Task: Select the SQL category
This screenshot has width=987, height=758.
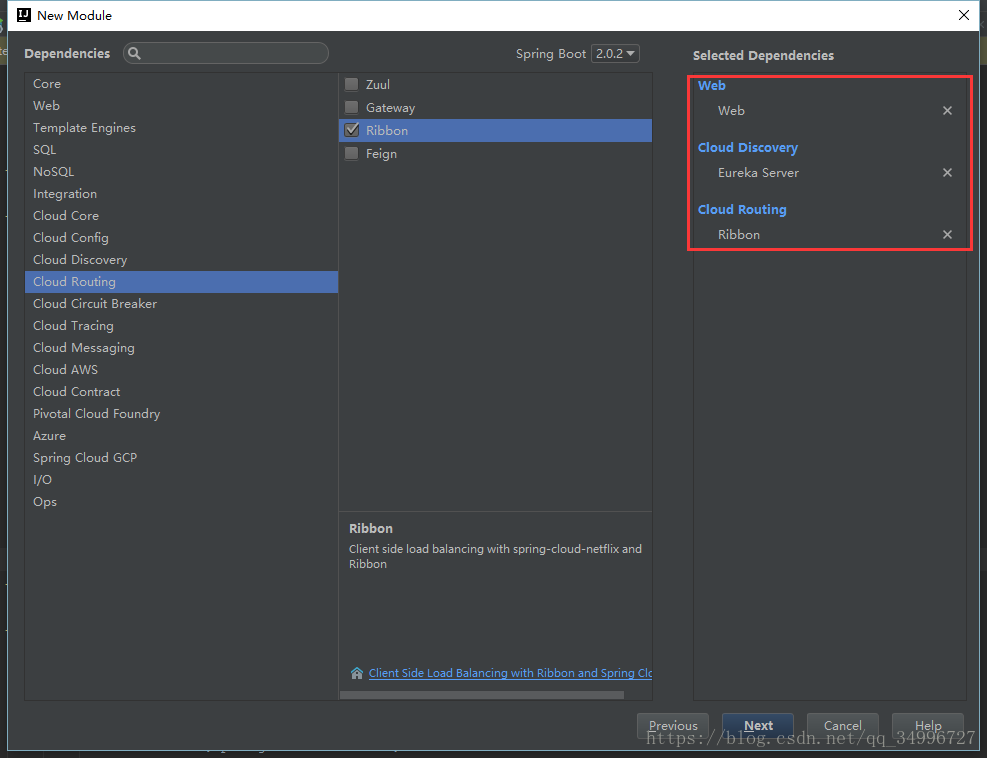Action: [181, 150]
